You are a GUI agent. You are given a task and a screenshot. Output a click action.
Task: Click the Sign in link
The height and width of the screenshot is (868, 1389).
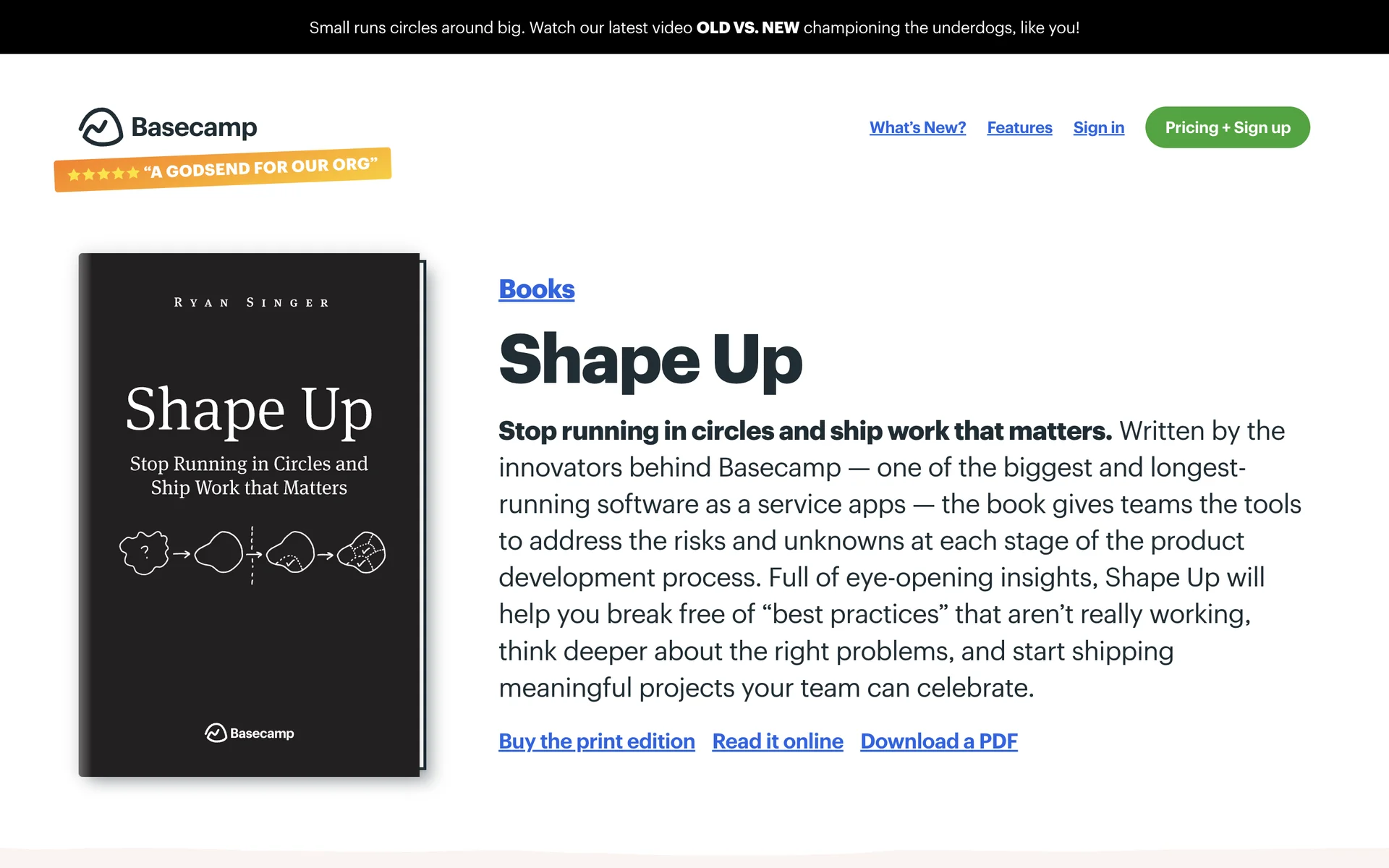1098,127
